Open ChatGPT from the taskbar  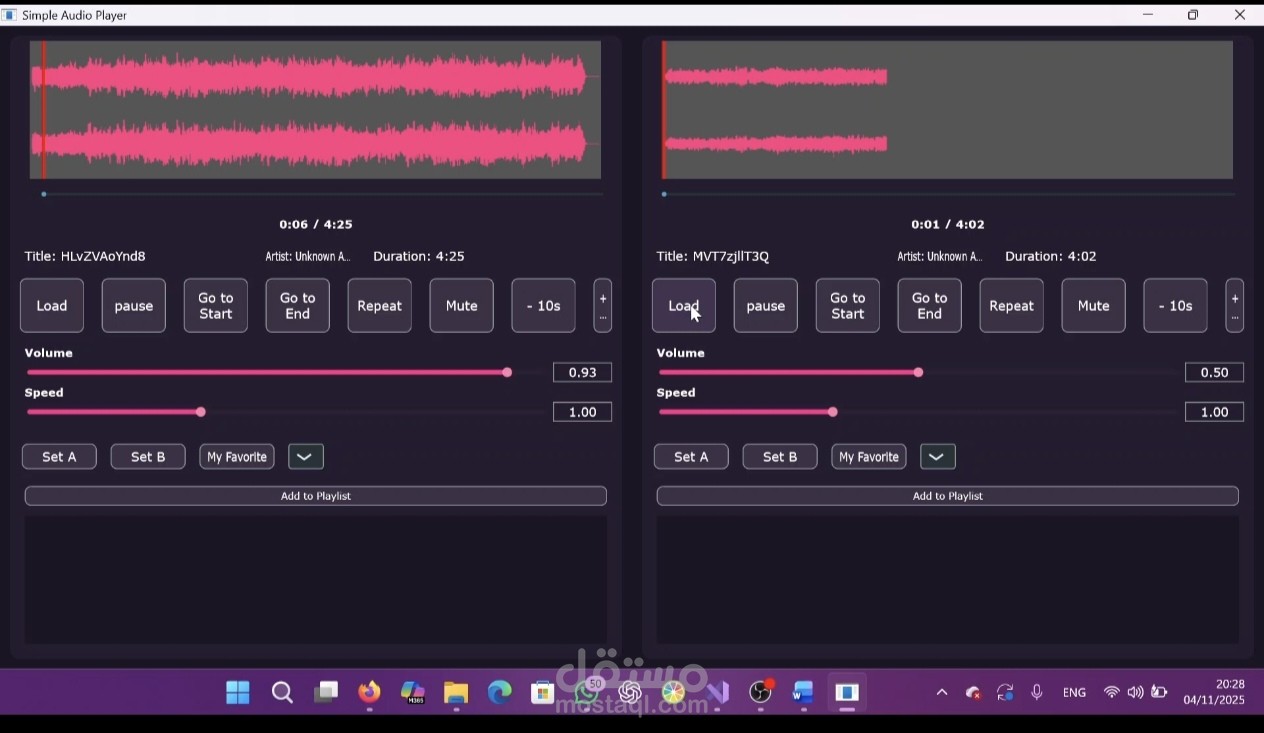click(630, 692)
